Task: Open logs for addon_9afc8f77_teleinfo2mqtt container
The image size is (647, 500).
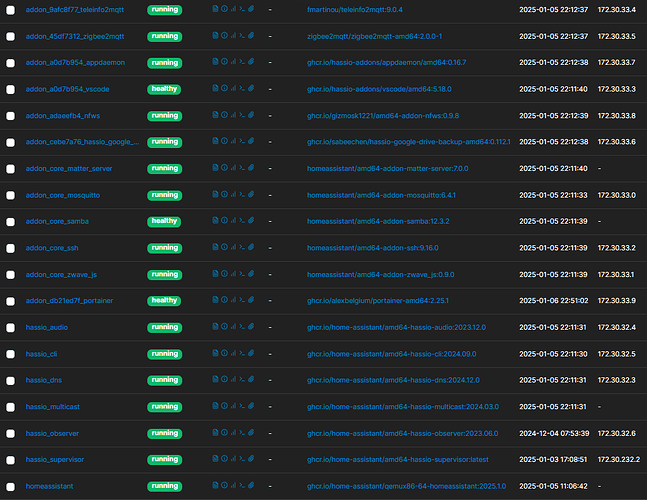Action: click(215, 9)
